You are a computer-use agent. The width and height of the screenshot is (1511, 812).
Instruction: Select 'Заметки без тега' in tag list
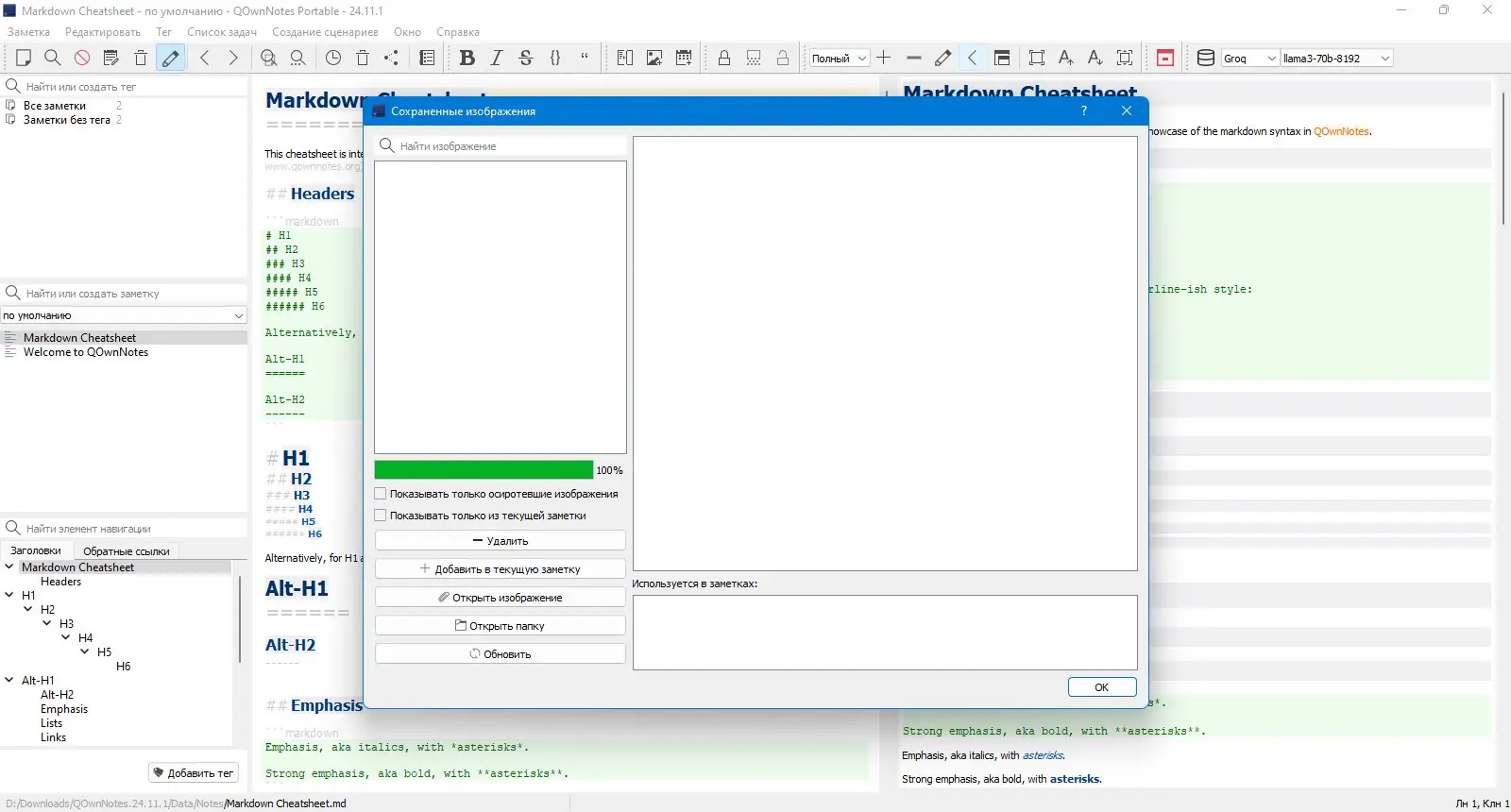point(67,120)
